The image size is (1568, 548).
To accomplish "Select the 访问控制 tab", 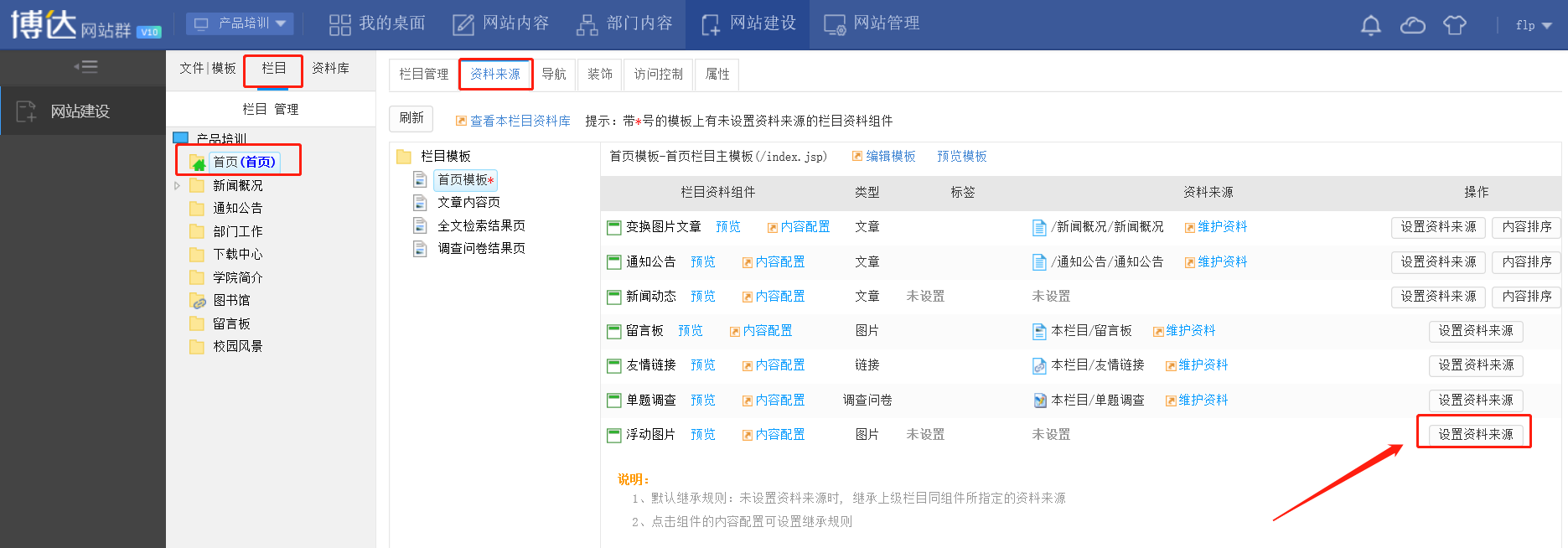I will pos(658,75).
